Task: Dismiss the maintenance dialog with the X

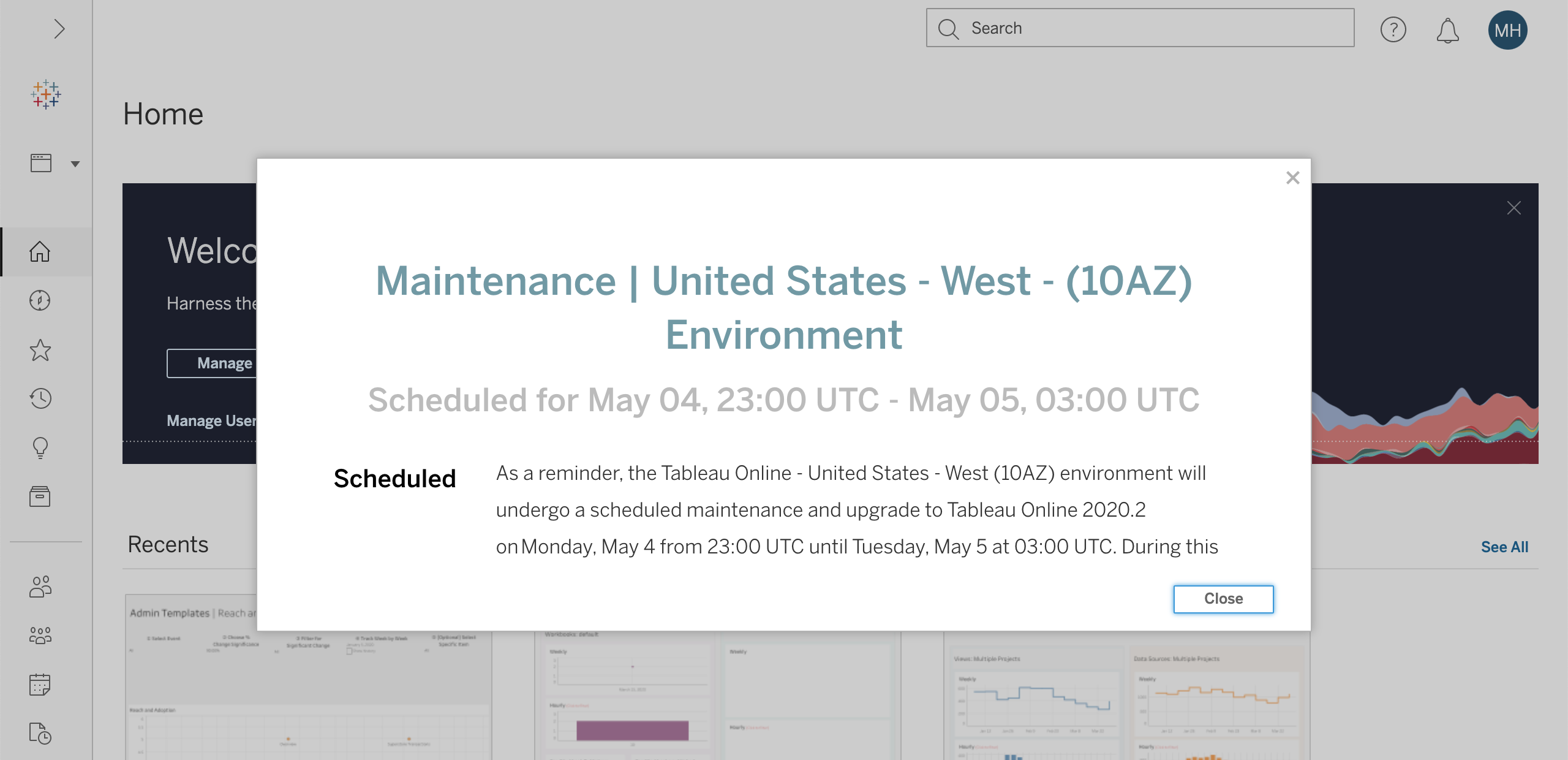Action: 1293,178
